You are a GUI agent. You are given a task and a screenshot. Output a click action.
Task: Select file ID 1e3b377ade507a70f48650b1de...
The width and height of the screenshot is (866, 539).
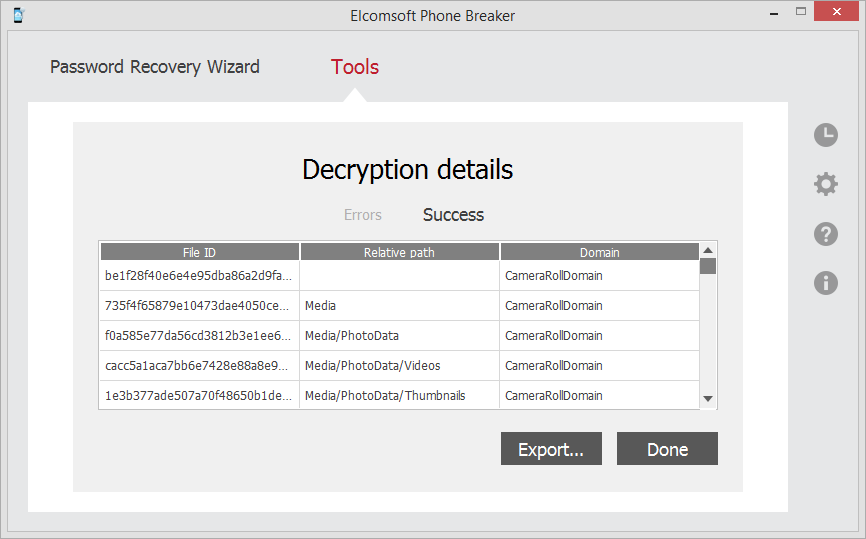198,395
